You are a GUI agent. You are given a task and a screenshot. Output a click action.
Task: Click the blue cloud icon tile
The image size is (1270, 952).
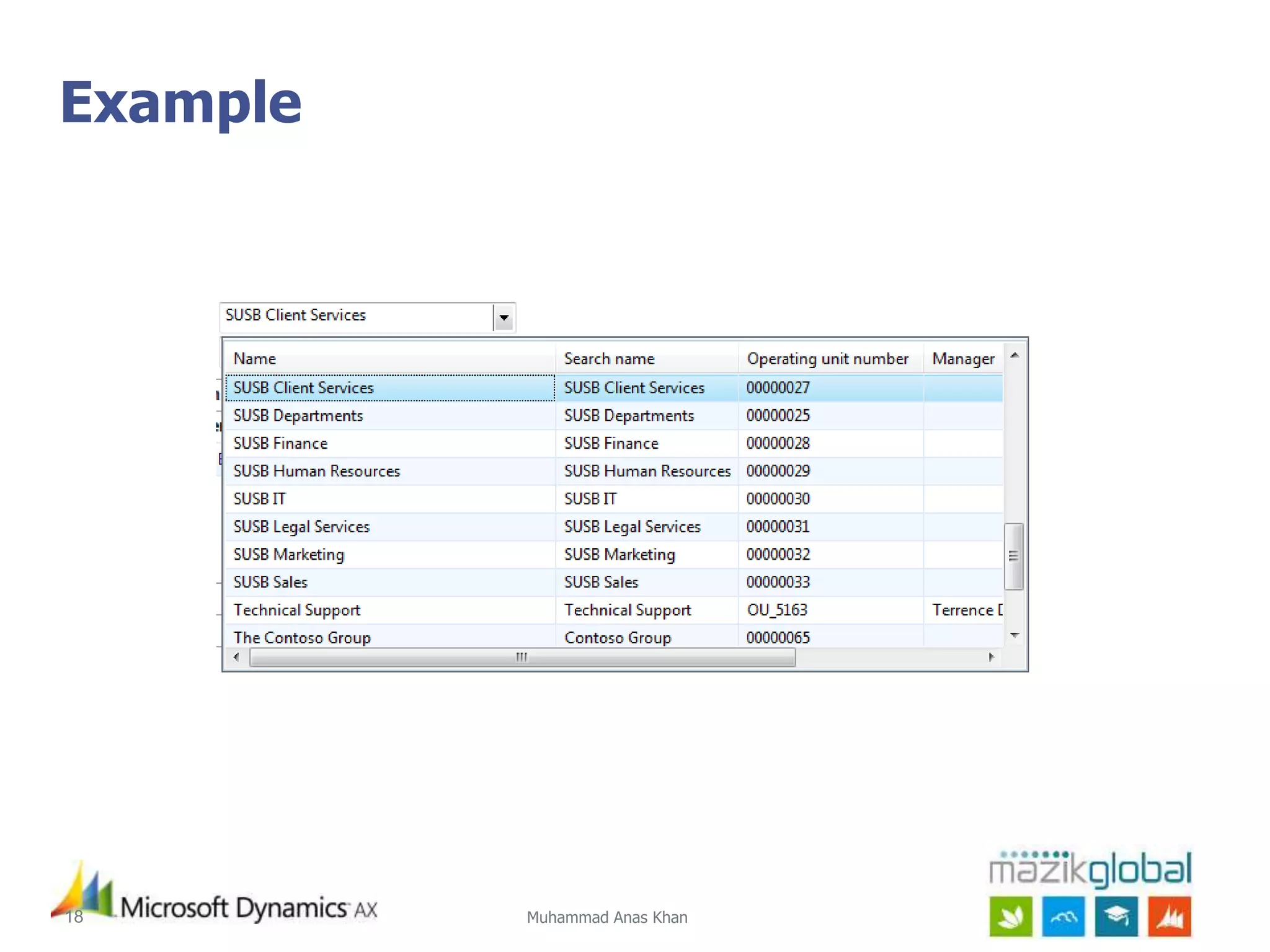tap(1063, 916)
